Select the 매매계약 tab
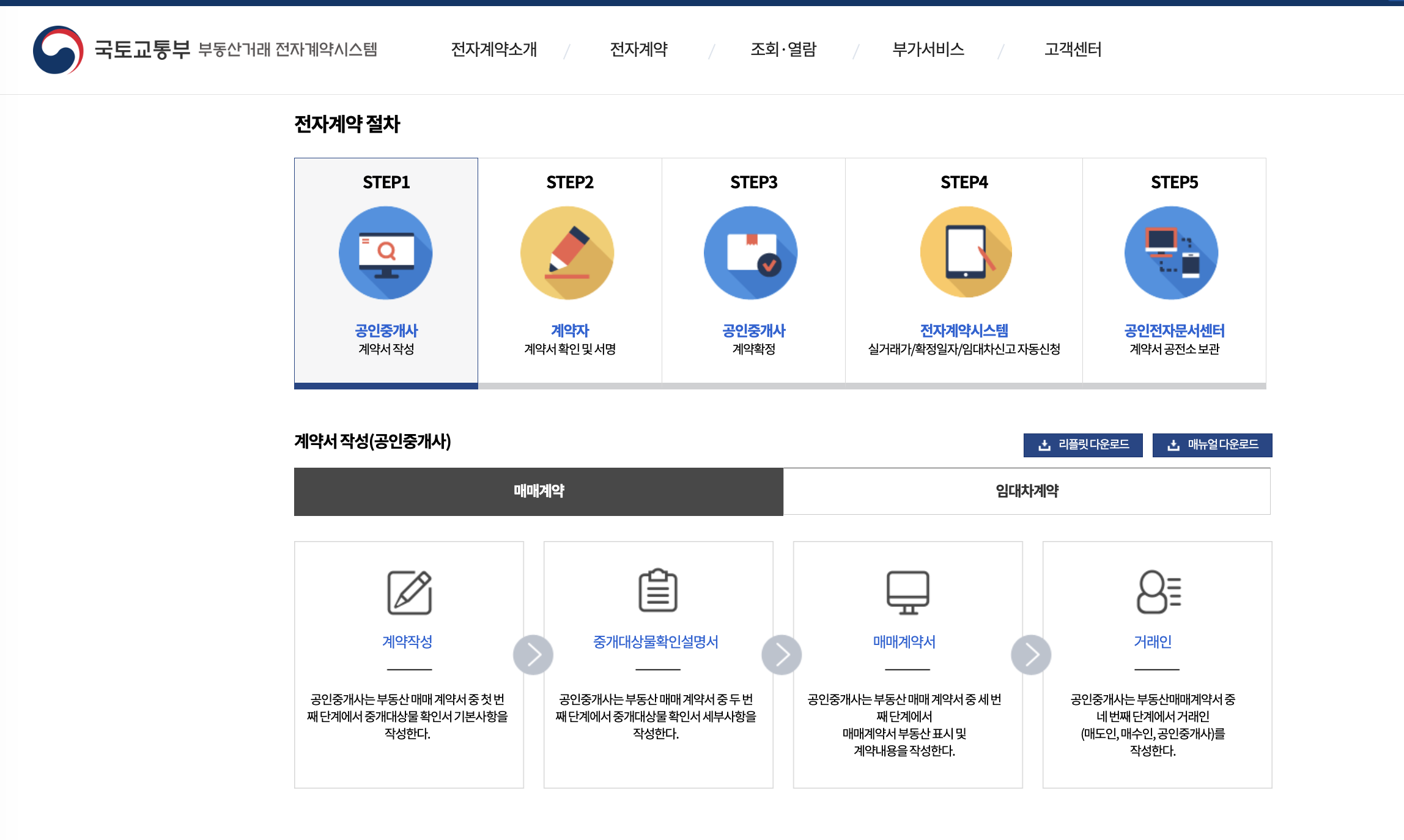Viewport: 1404px width, 840px height. pos(538,491)
